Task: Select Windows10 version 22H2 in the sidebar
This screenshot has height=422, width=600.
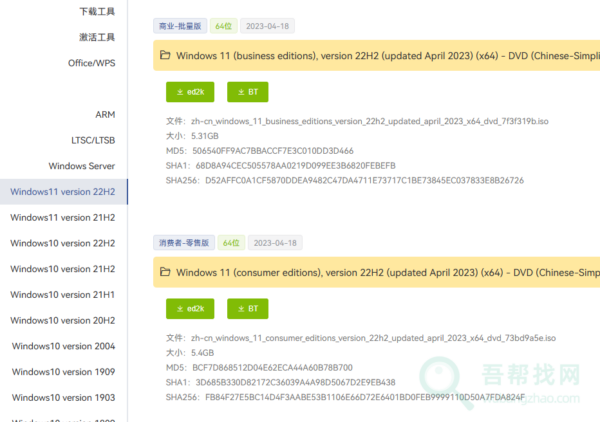Action: 62,243
